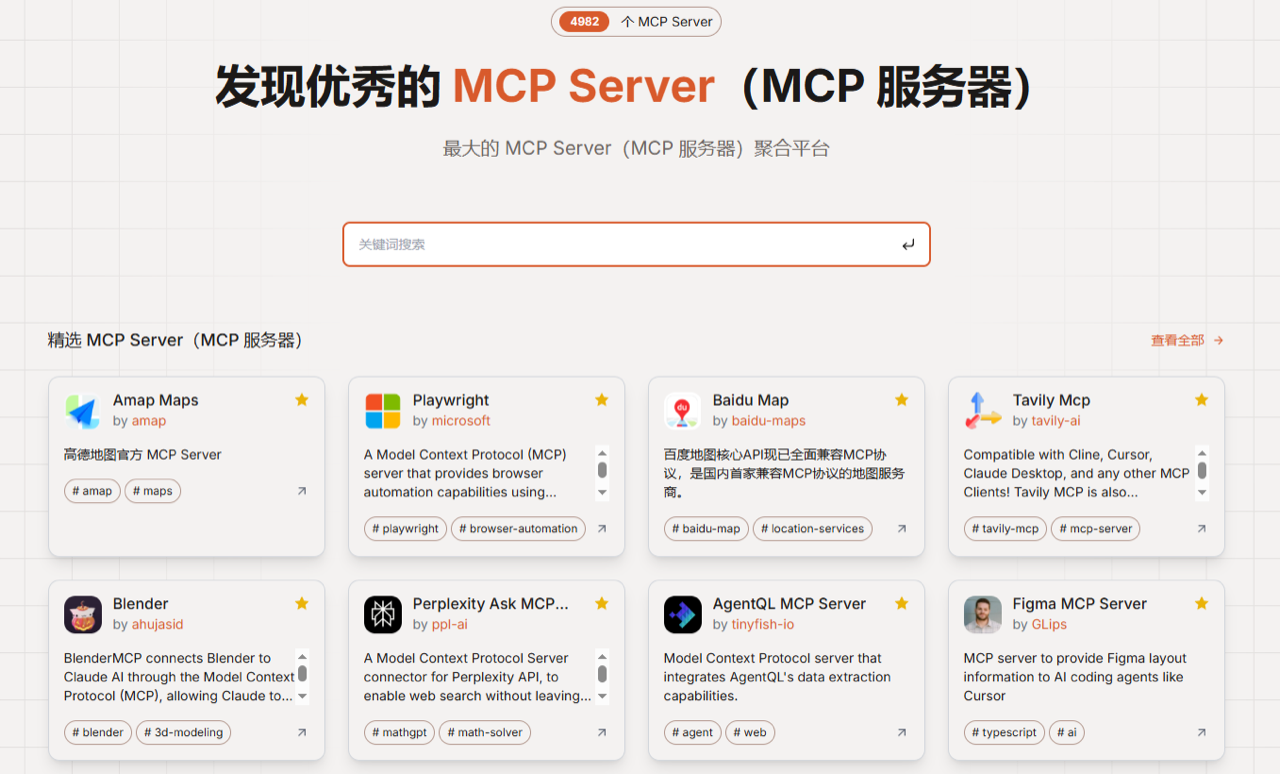Select the # blender tag
The width and height of the screenshot is (1280, 774).
pyautogui.click(x=98, y=733)
